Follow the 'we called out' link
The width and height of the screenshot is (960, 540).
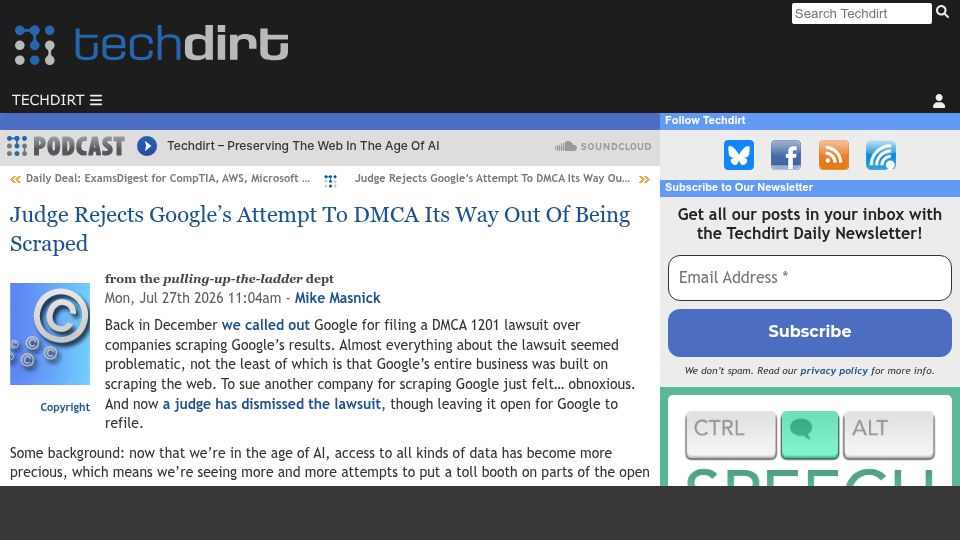266,325
